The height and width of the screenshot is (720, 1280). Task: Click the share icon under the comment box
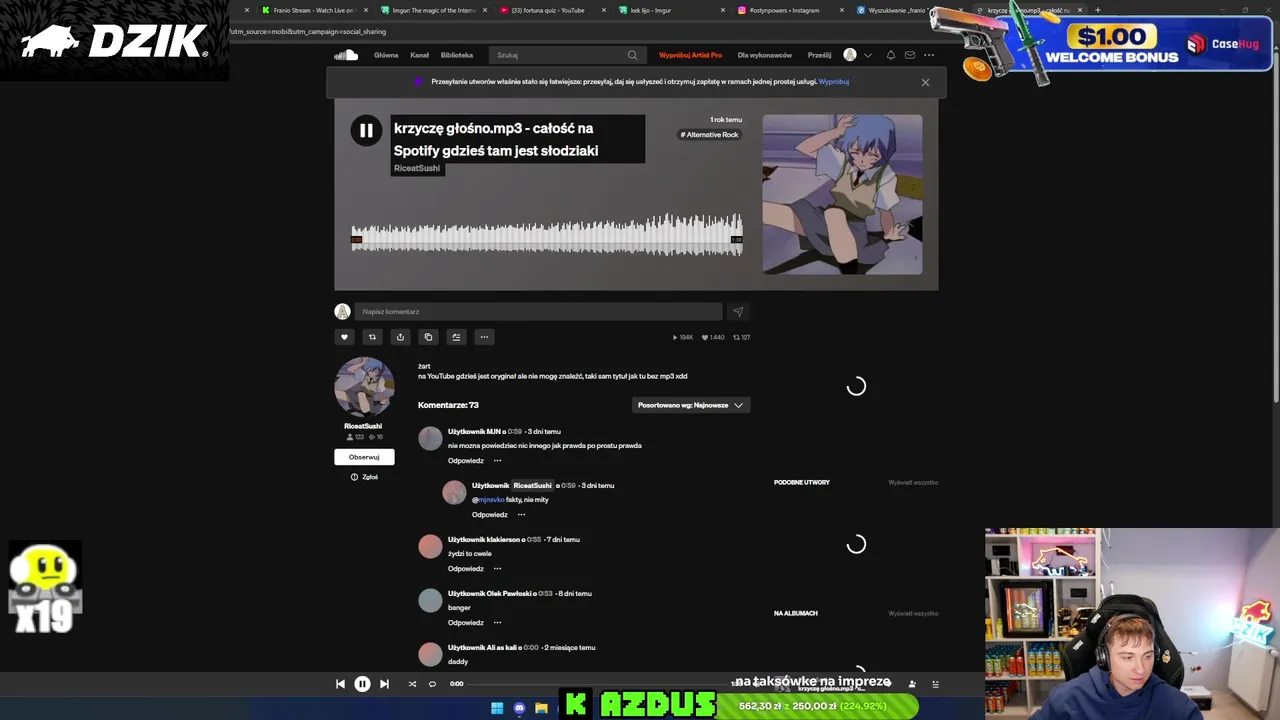[x=400, y=337]
